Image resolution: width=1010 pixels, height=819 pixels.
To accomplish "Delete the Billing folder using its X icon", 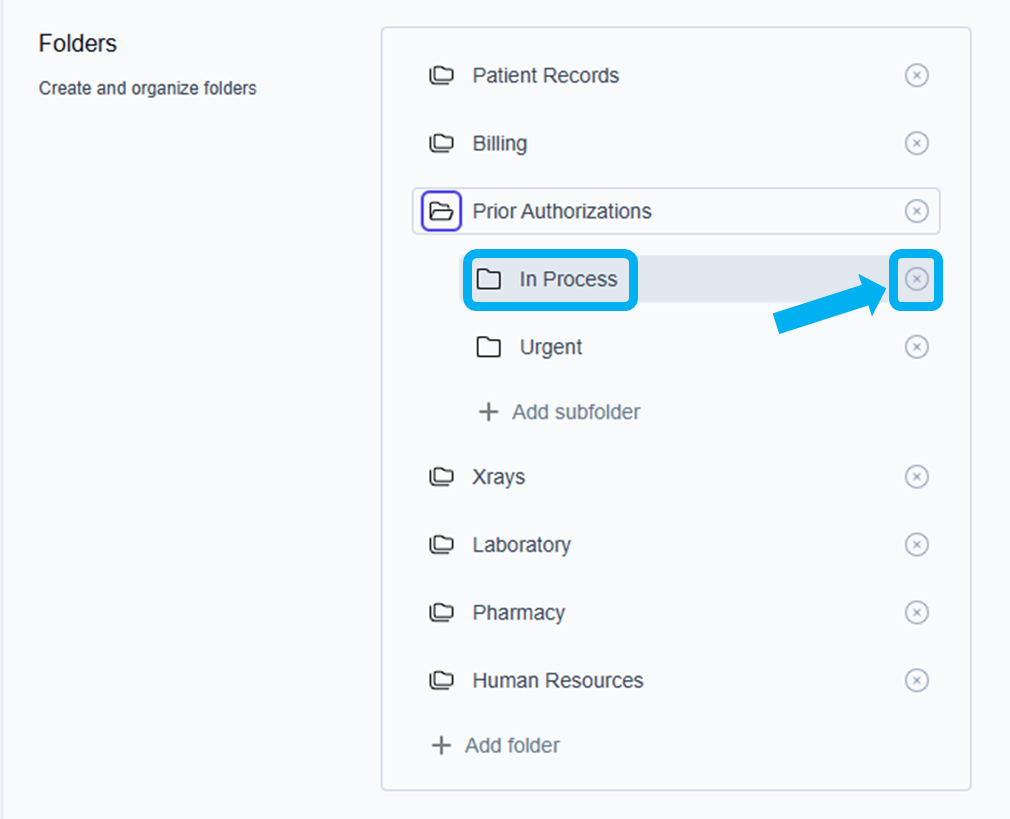I will [916, 143].
